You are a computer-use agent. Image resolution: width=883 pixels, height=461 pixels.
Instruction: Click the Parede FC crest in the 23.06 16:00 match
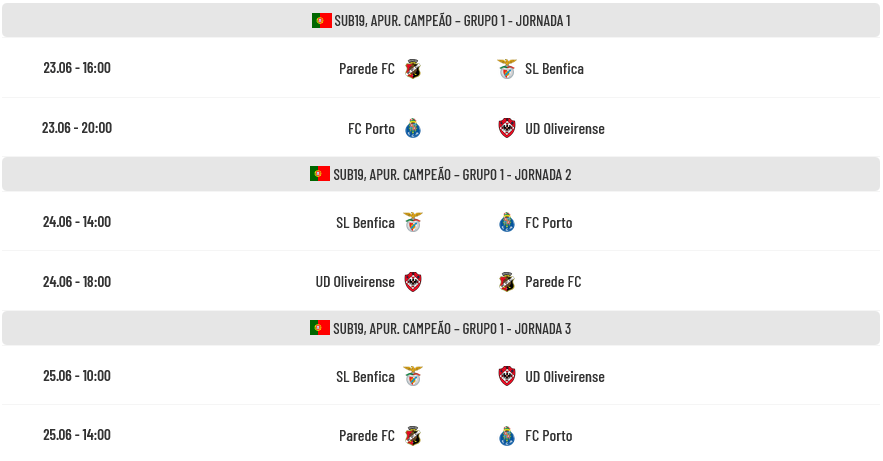[x=413, y=69]
